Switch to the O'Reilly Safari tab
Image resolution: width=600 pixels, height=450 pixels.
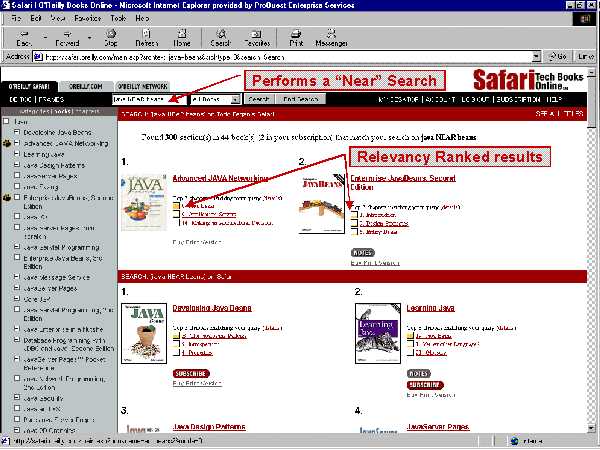29,86
